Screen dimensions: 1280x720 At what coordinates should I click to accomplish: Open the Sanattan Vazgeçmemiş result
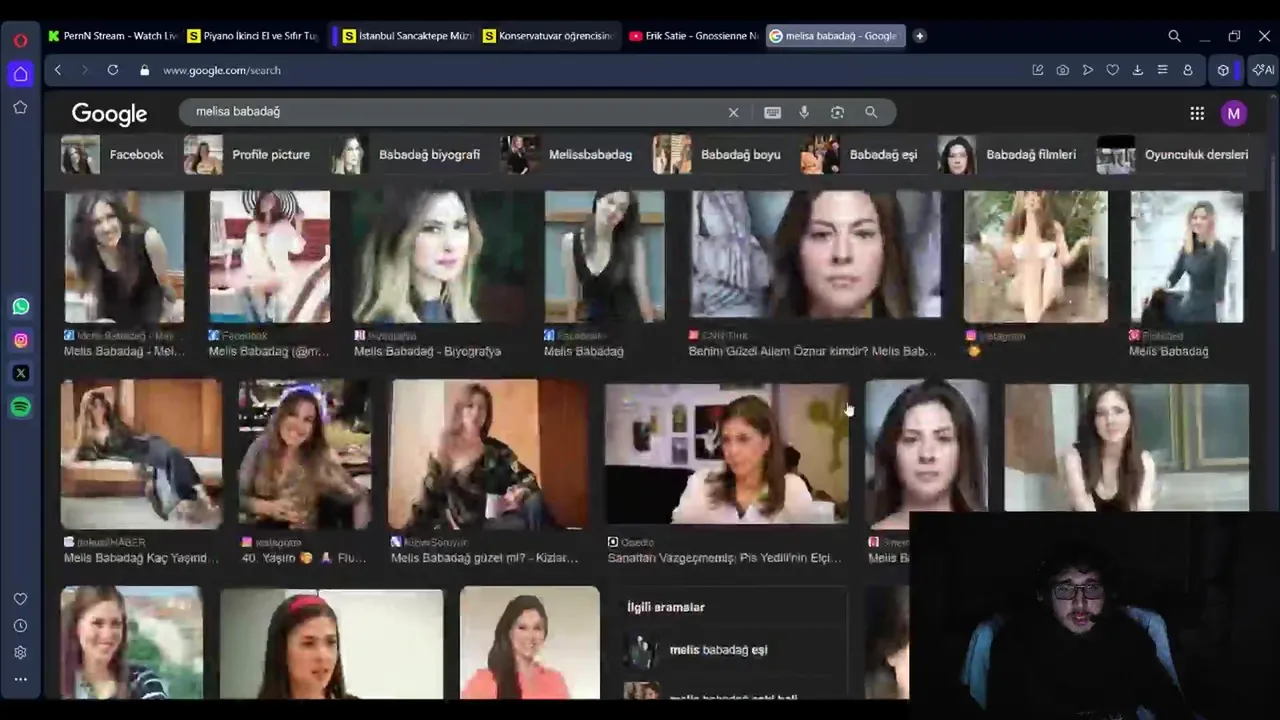pos(724,558)
